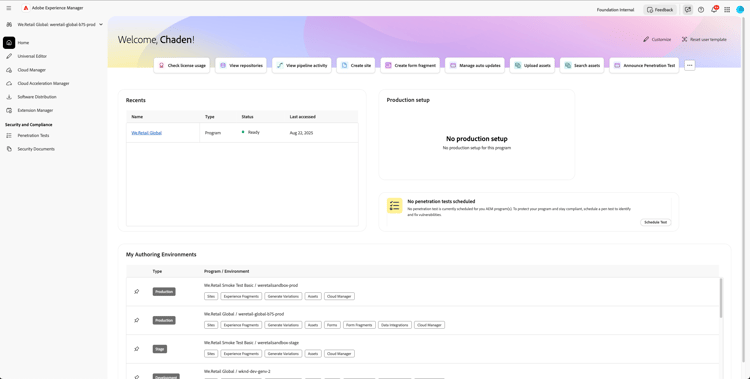Open Cloud Manager for weretailsandbox-stage

tap(339, 354)
